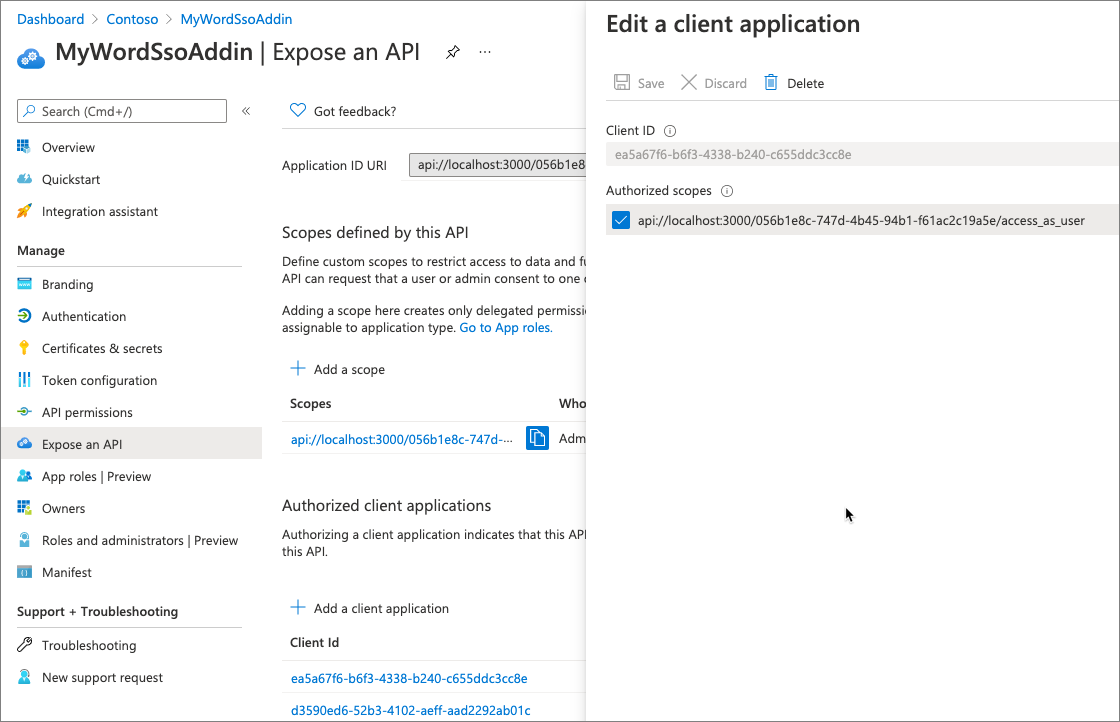This screenshot has height=722, width=1120.
Task: Click the Certificates & secrets key icon
Action: pos(24,348)
